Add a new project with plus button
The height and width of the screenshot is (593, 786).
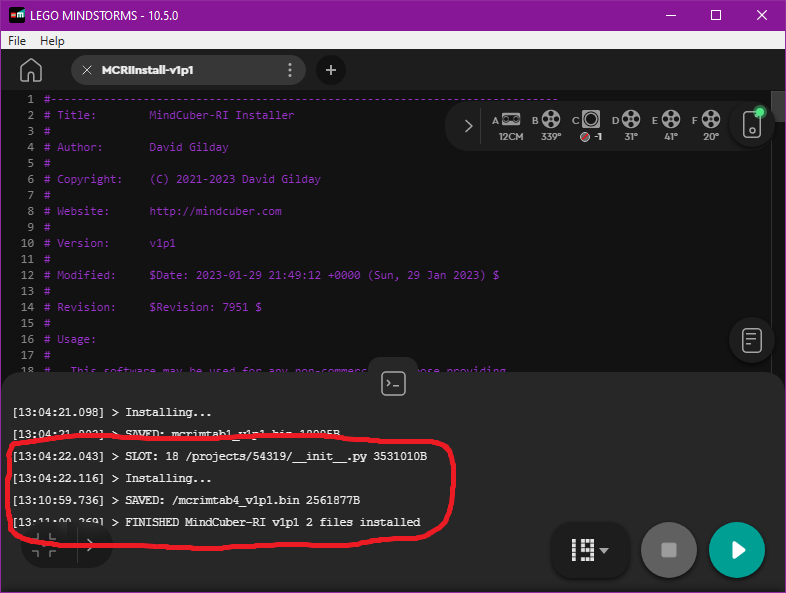coord(331,70)
